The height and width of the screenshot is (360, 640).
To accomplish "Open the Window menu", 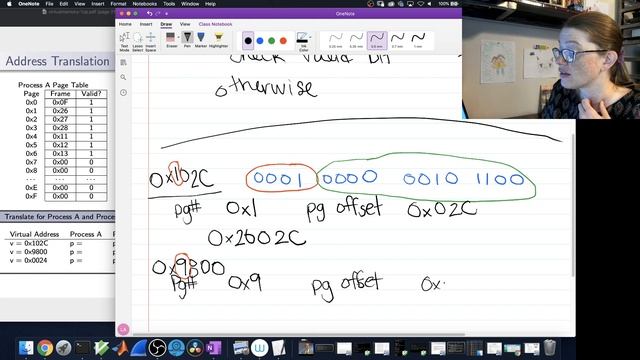I will (190, 4).
